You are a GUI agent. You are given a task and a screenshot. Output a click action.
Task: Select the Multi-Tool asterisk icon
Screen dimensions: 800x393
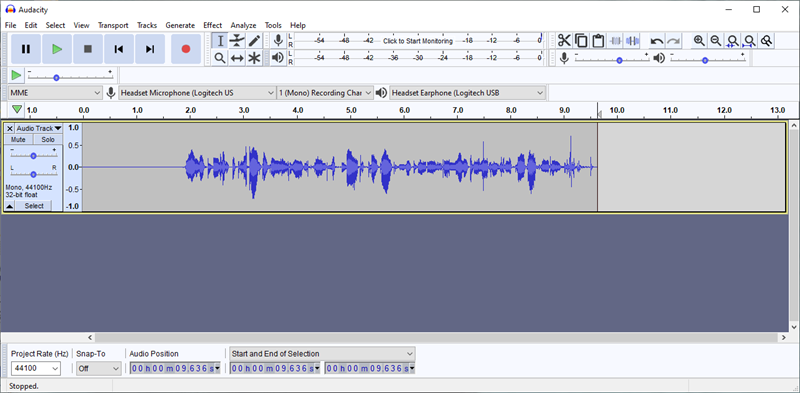[x=254, y=58]
